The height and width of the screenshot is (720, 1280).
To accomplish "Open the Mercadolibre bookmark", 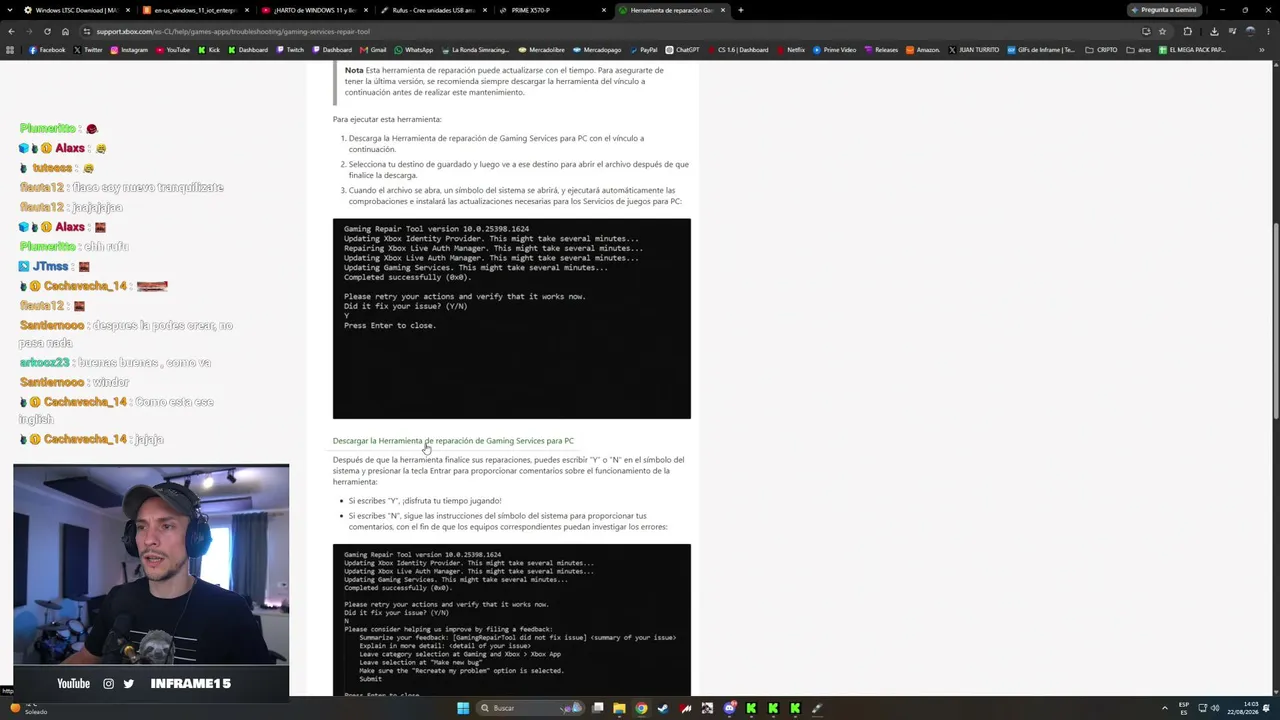I will [543, 50].
